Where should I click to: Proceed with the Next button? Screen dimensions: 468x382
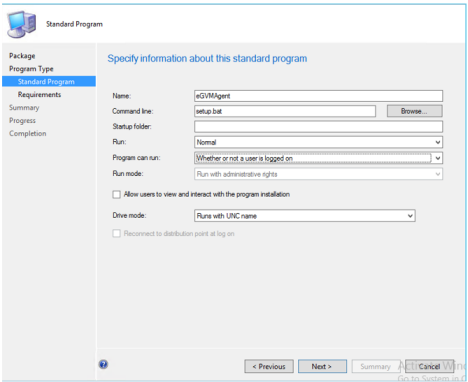(322, 366)
